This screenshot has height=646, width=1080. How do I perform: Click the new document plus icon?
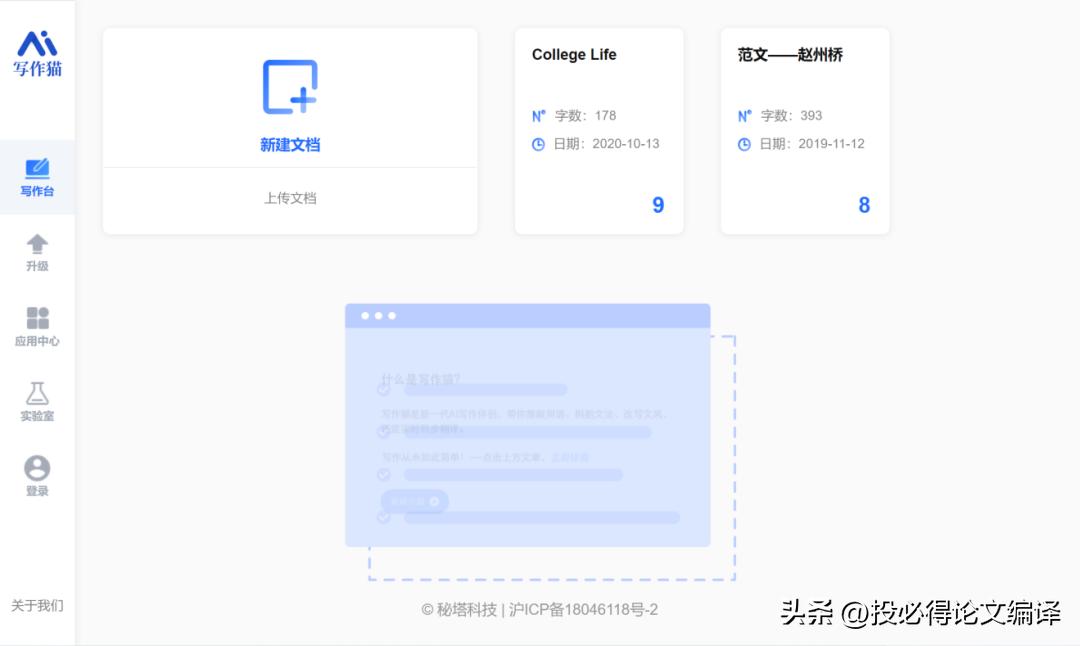coord(289,88)
